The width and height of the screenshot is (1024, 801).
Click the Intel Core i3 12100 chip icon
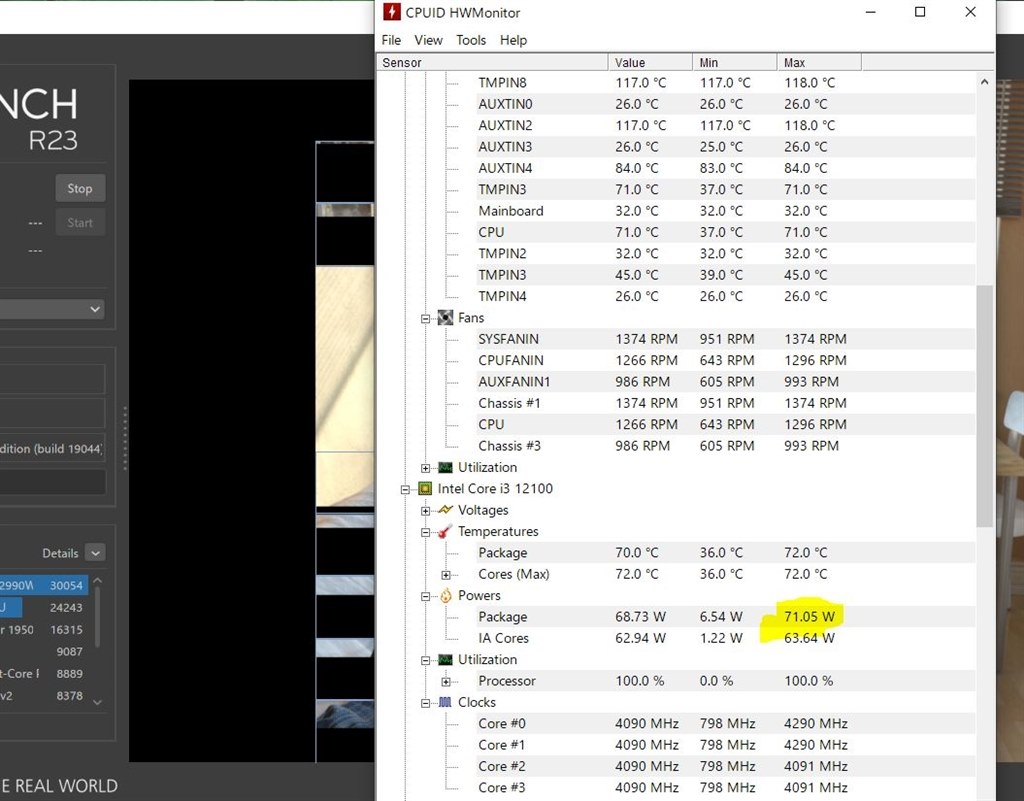pyautogui.click(x=425, y=488)
